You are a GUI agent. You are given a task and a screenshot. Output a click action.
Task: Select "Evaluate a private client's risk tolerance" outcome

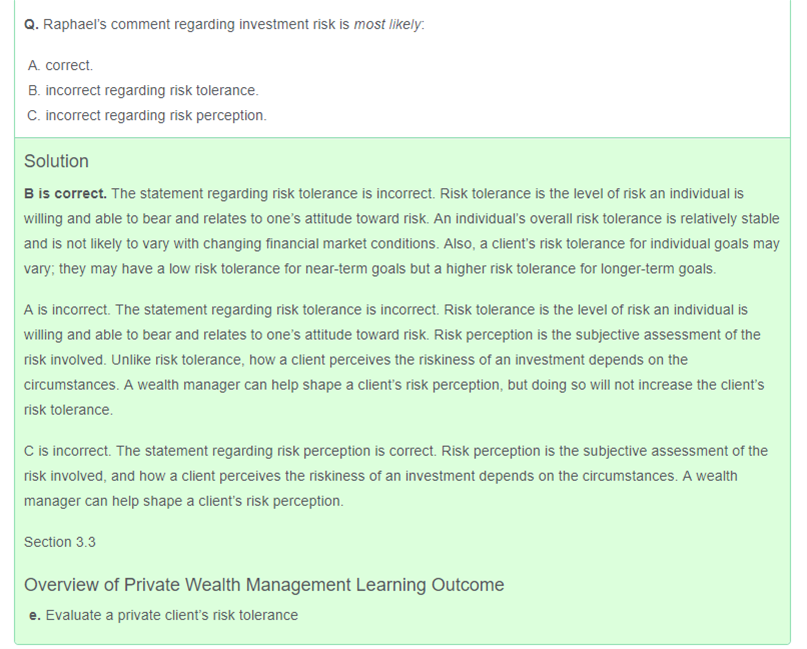(x=172, y=615)
